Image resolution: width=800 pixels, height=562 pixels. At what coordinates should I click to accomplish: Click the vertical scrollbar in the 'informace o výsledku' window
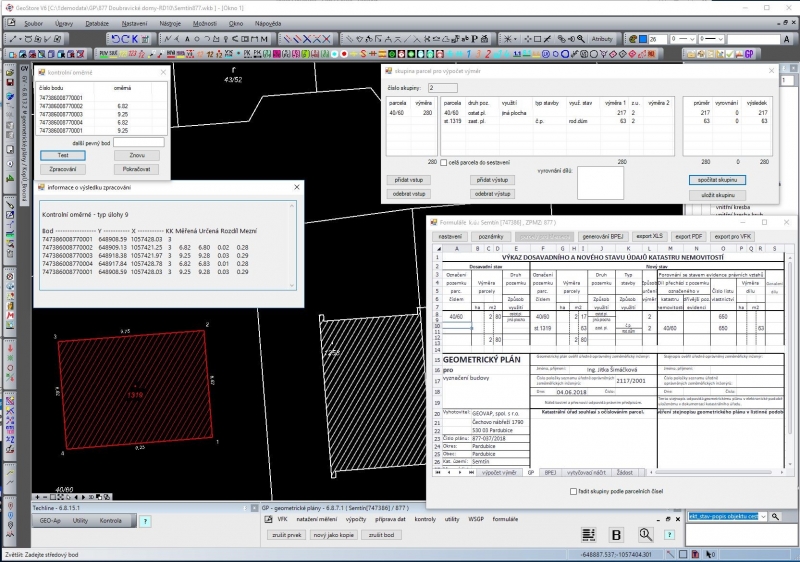292,245
